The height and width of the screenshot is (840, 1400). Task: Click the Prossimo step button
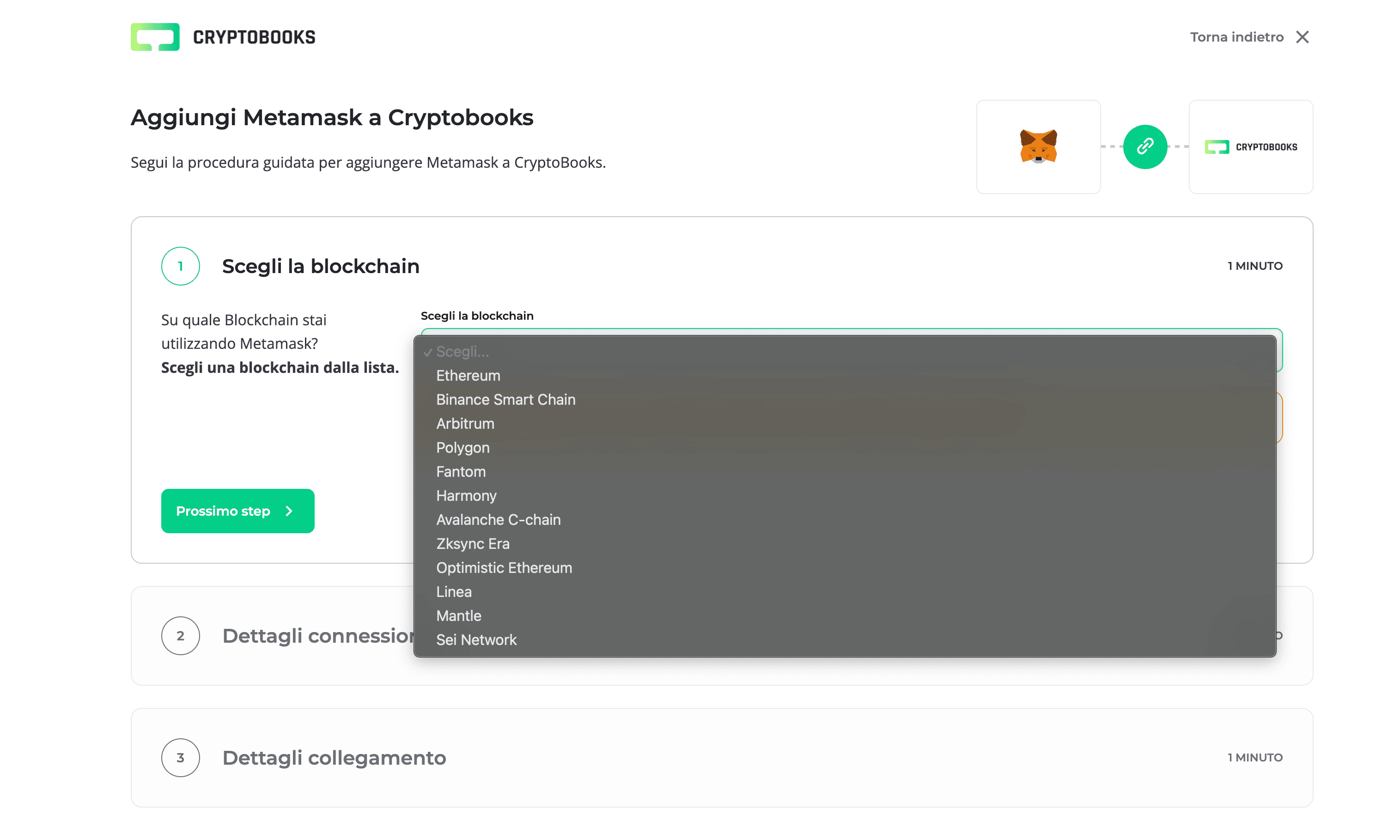237,511
